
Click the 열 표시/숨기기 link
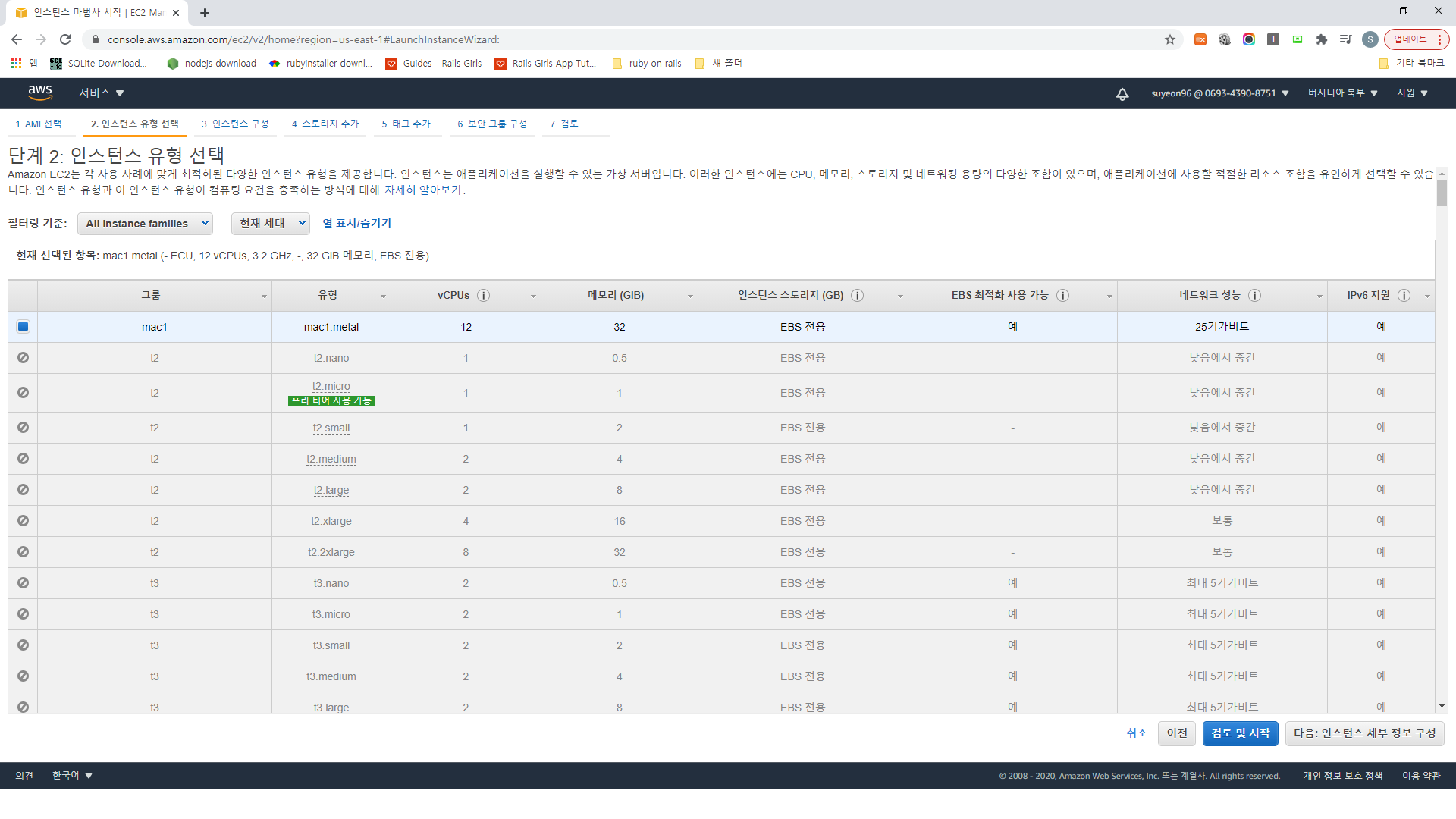pos(357,224)
